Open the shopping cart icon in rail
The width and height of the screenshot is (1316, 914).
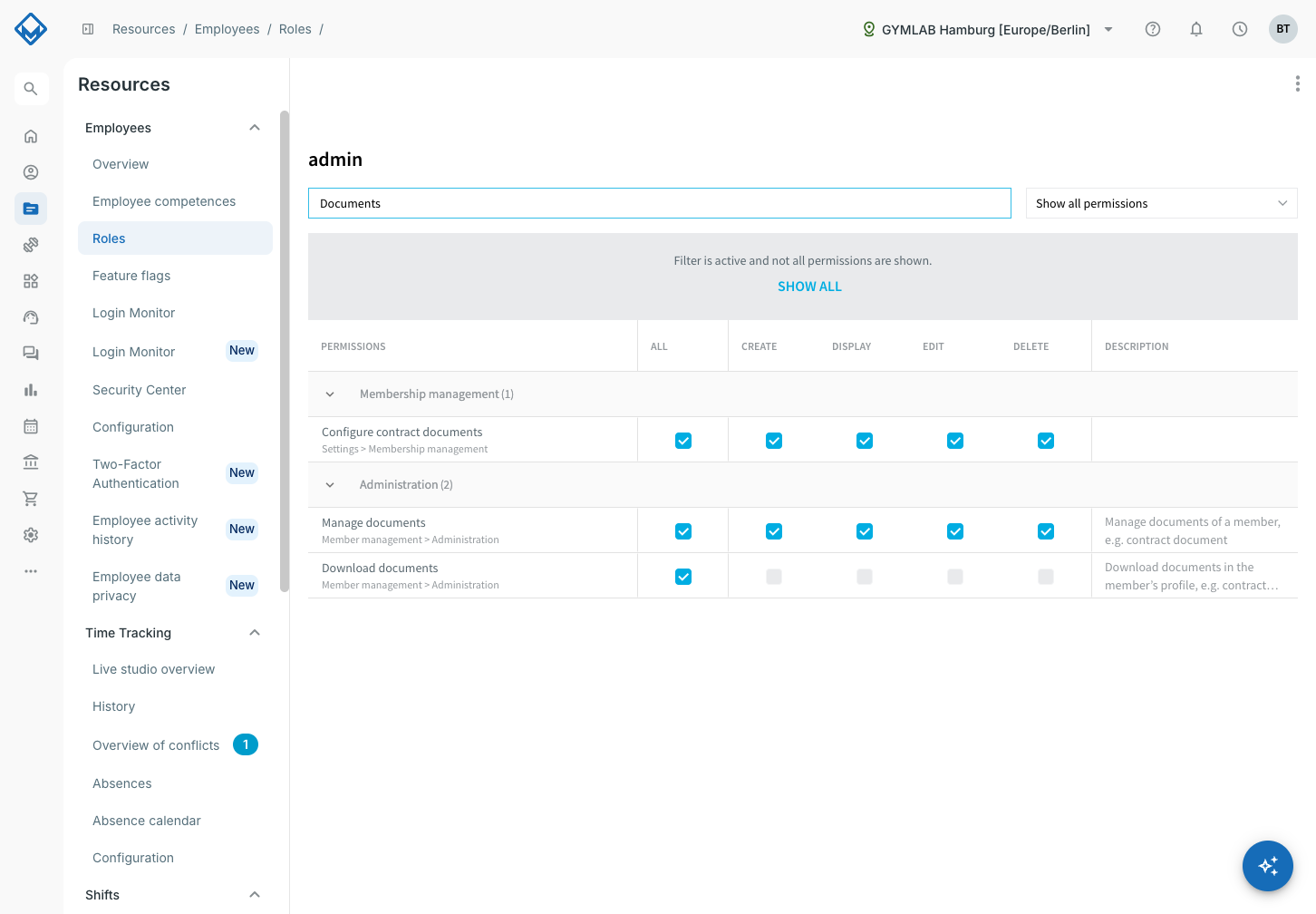[31, 499]
